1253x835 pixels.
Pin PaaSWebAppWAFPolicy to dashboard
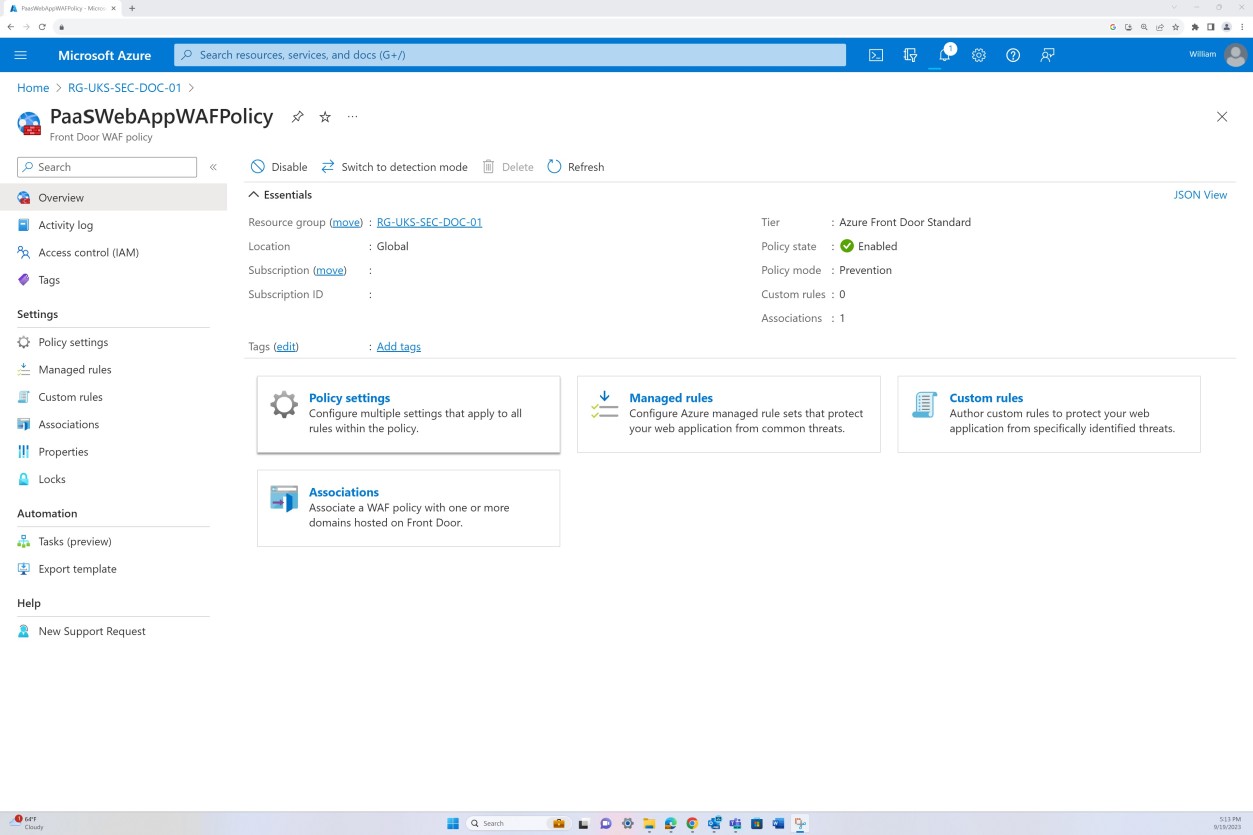pyautogui.click(x=297, y=117)
